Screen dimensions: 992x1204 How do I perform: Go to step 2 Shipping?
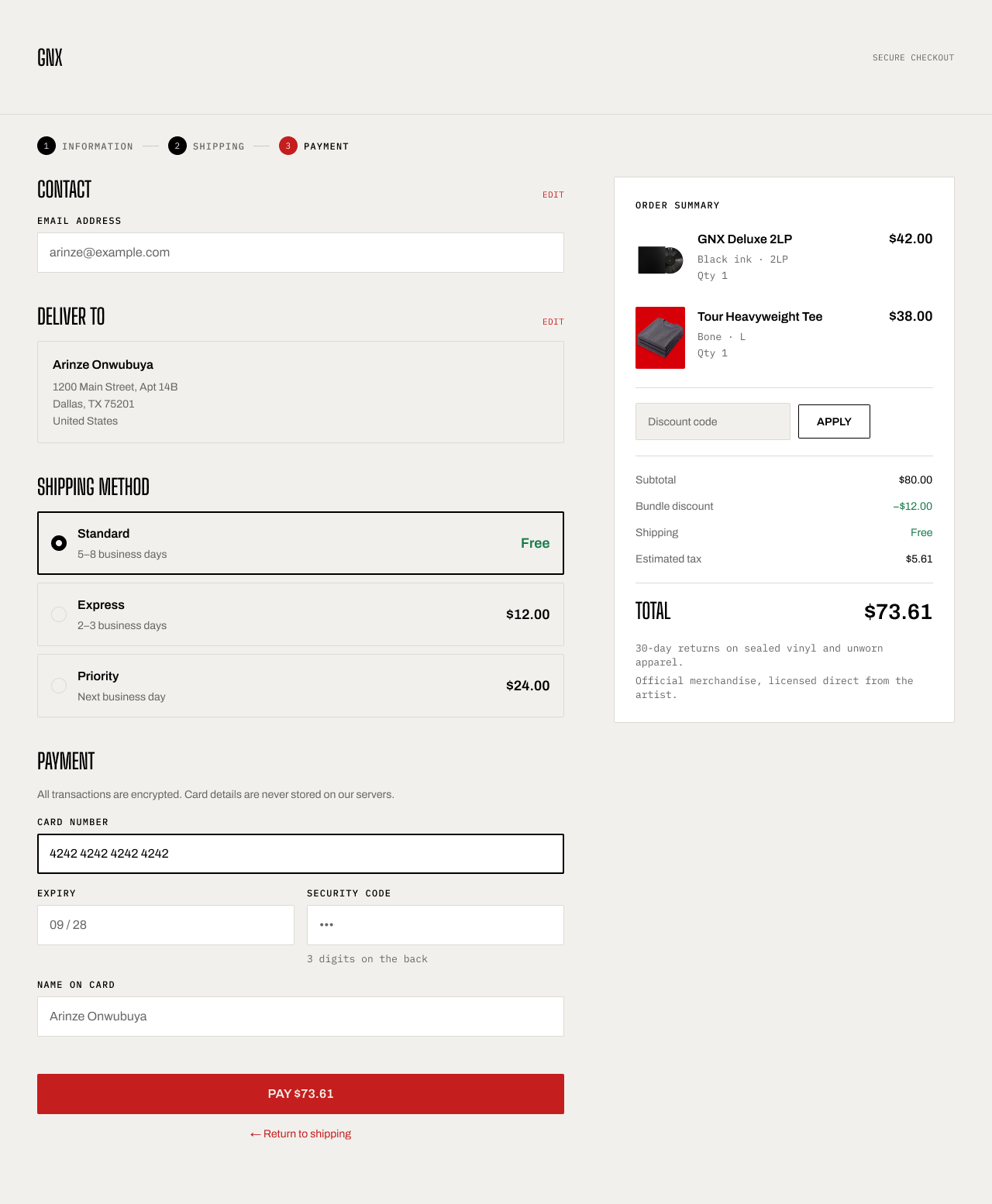coord(206,146)
